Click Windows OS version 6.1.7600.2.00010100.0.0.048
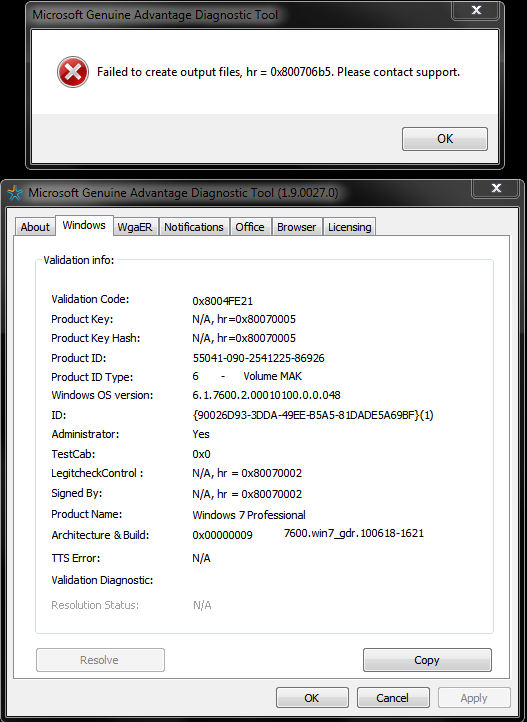Viewport: 527px width, 722px height. click(266, 395)
